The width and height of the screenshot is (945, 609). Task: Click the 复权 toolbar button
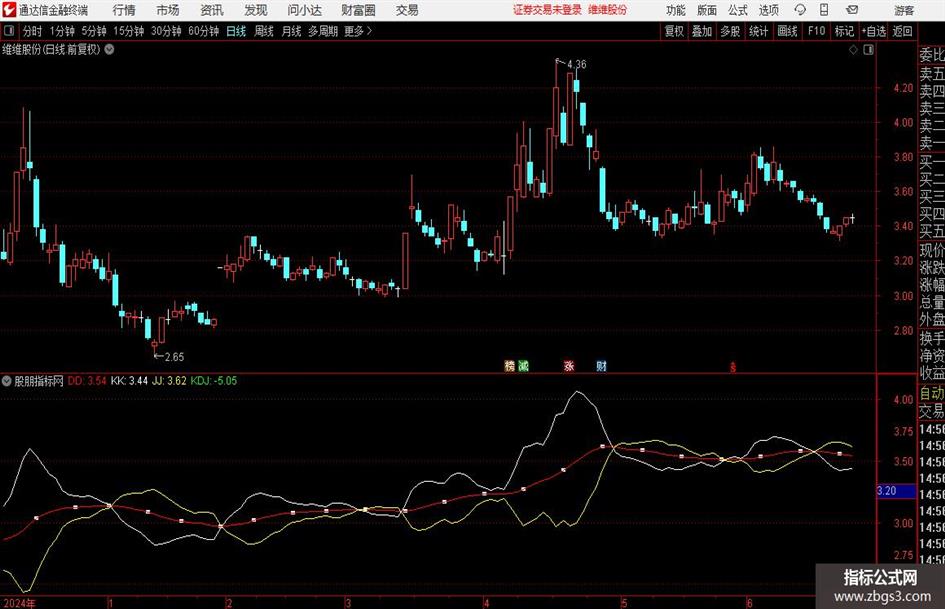(674, 31)
